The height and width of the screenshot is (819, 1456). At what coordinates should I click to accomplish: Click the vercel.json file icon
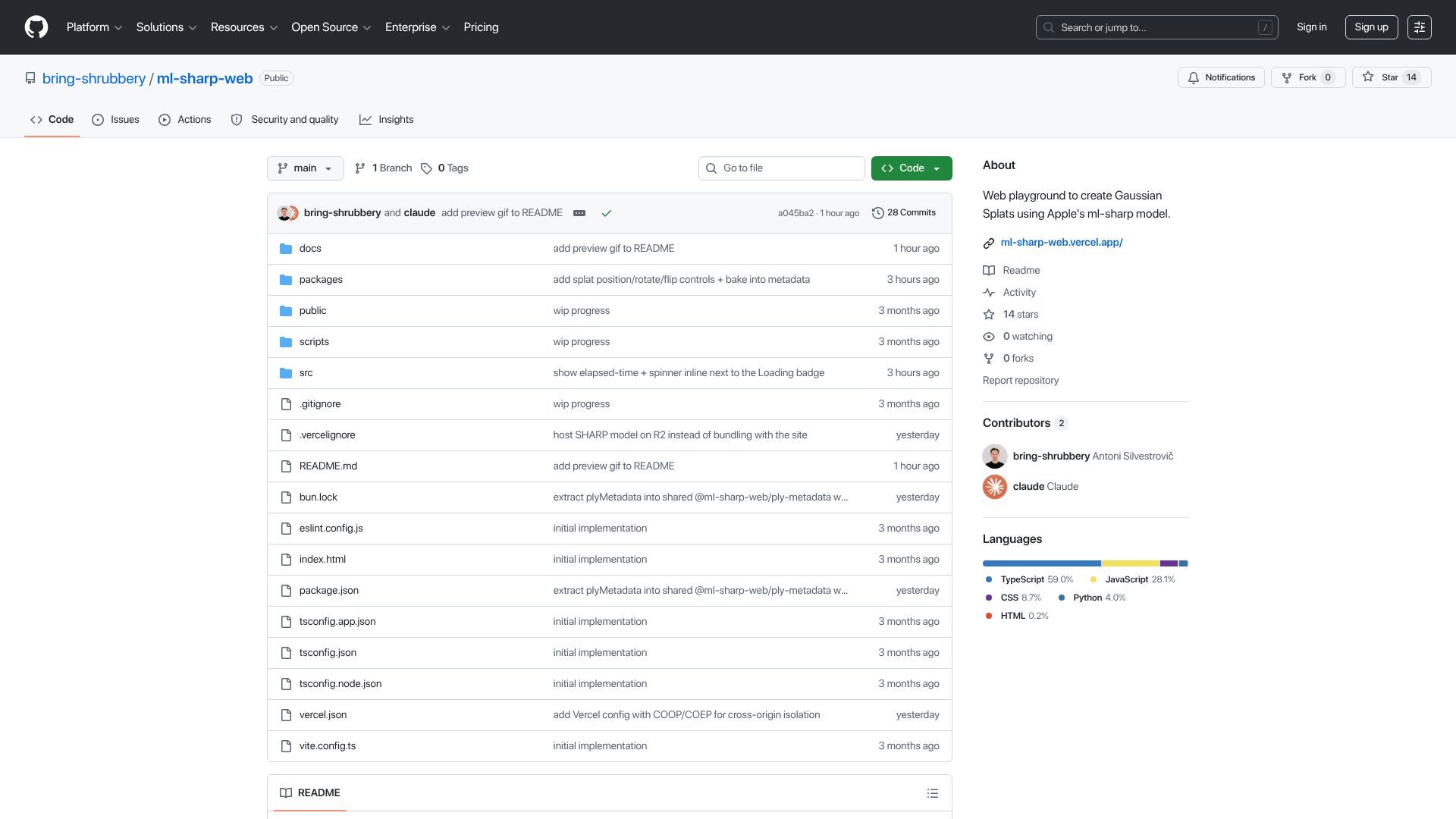[x=286, y=715]
